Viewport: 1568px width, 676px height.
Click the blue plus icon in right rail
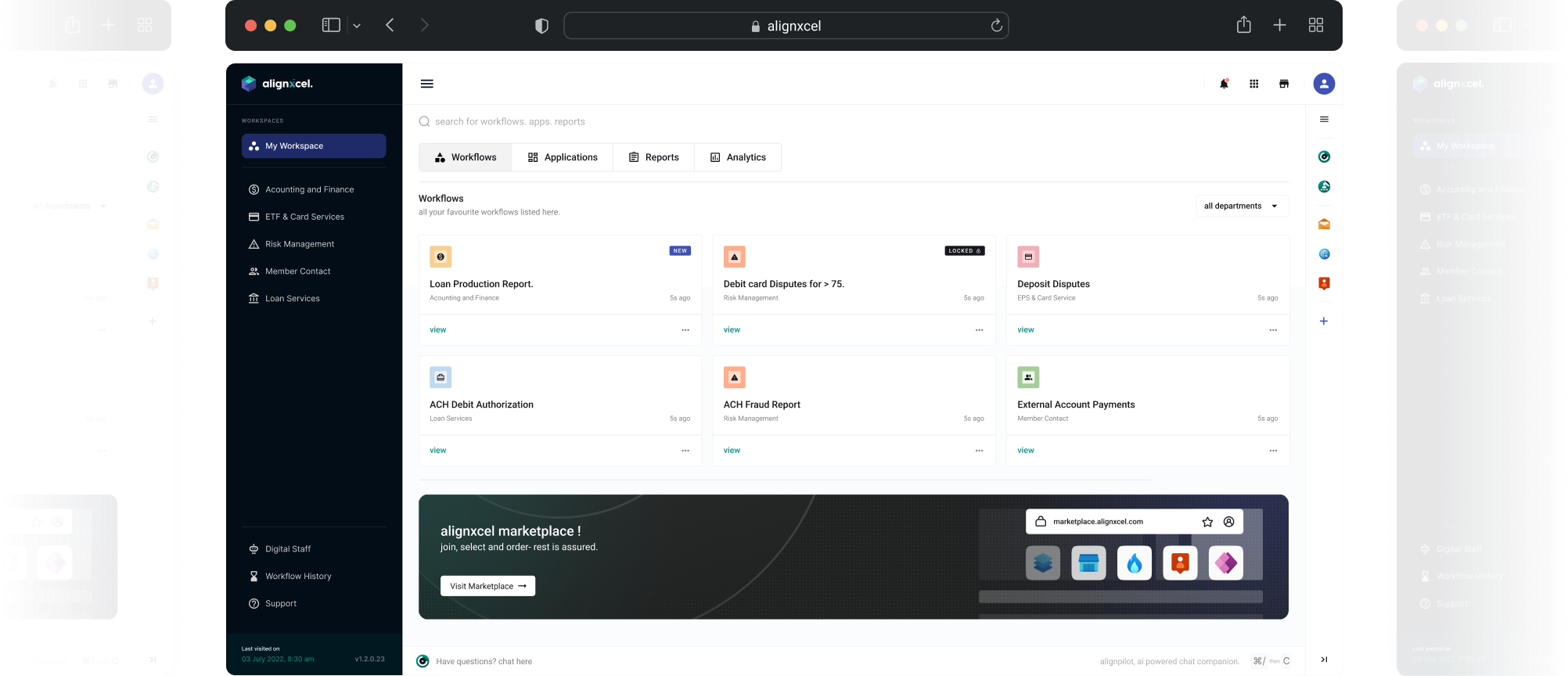pos(1324,321)
